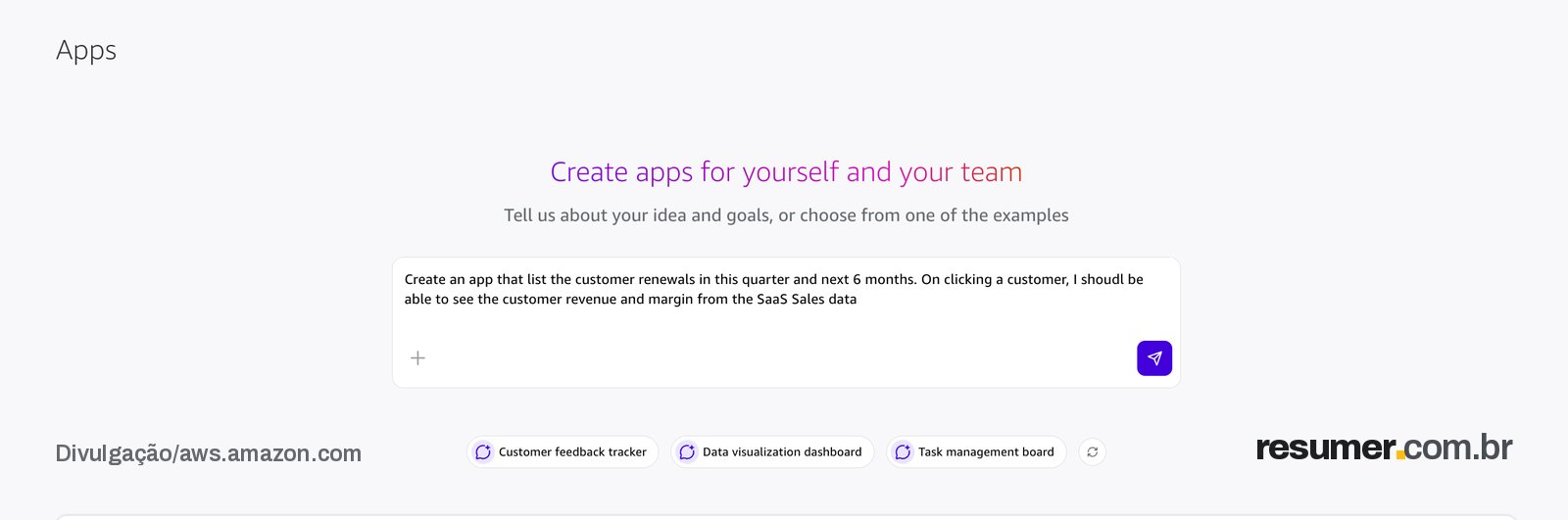The width and height of the screenshot is (1568, 520).
Task: Refresh the example suggestions
Action: pos(1093,452)
